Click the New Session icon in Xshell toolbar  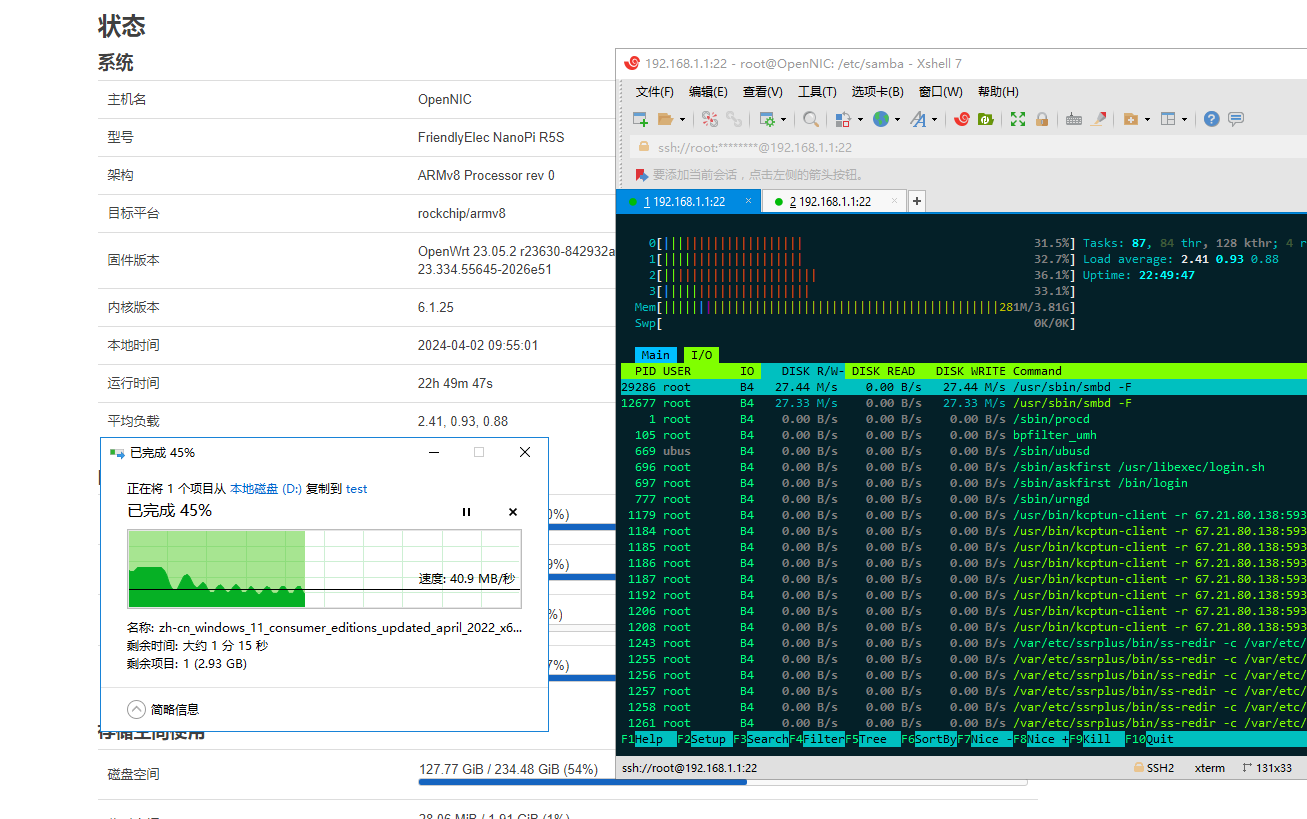(x=641, y=119)
